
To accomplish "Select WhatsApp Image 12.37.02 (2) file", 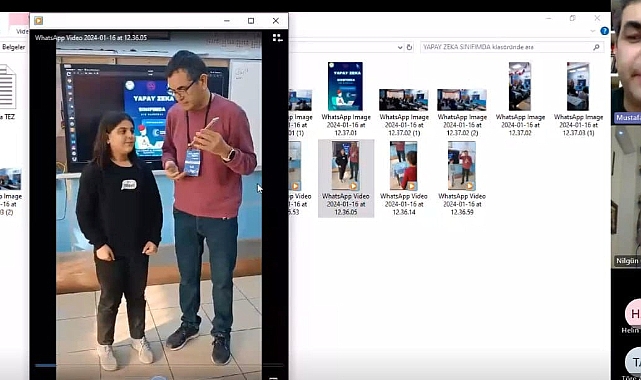I will tap(462, 112).
